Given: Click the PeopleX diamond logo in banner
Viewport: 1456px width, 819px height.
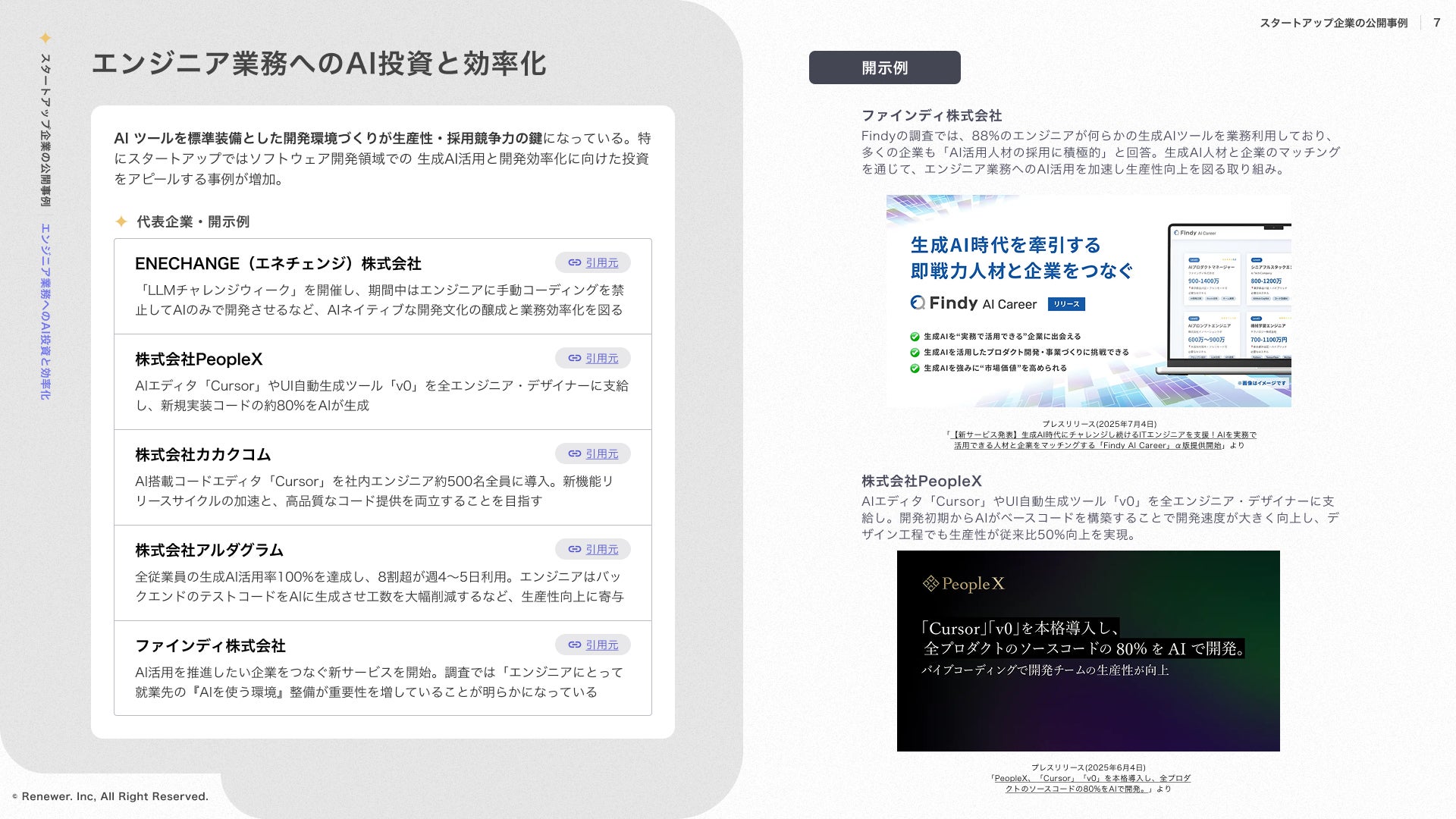Looking at the screenshot, I should [930, 583].
